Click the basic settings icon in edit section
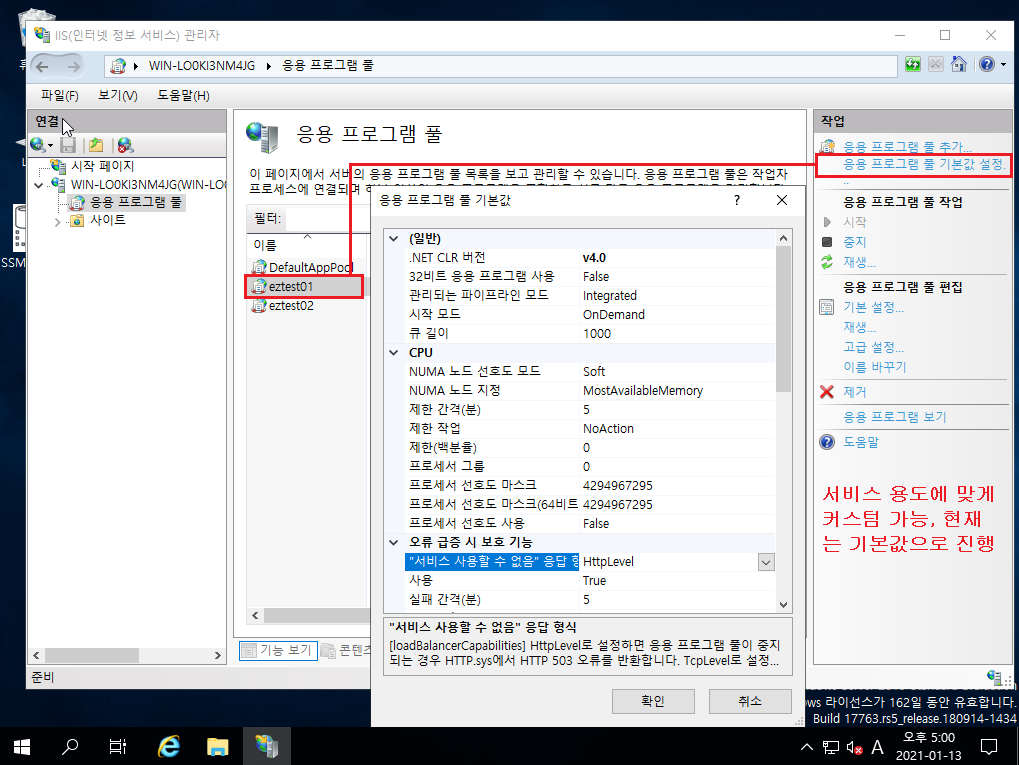 point(827,307)
